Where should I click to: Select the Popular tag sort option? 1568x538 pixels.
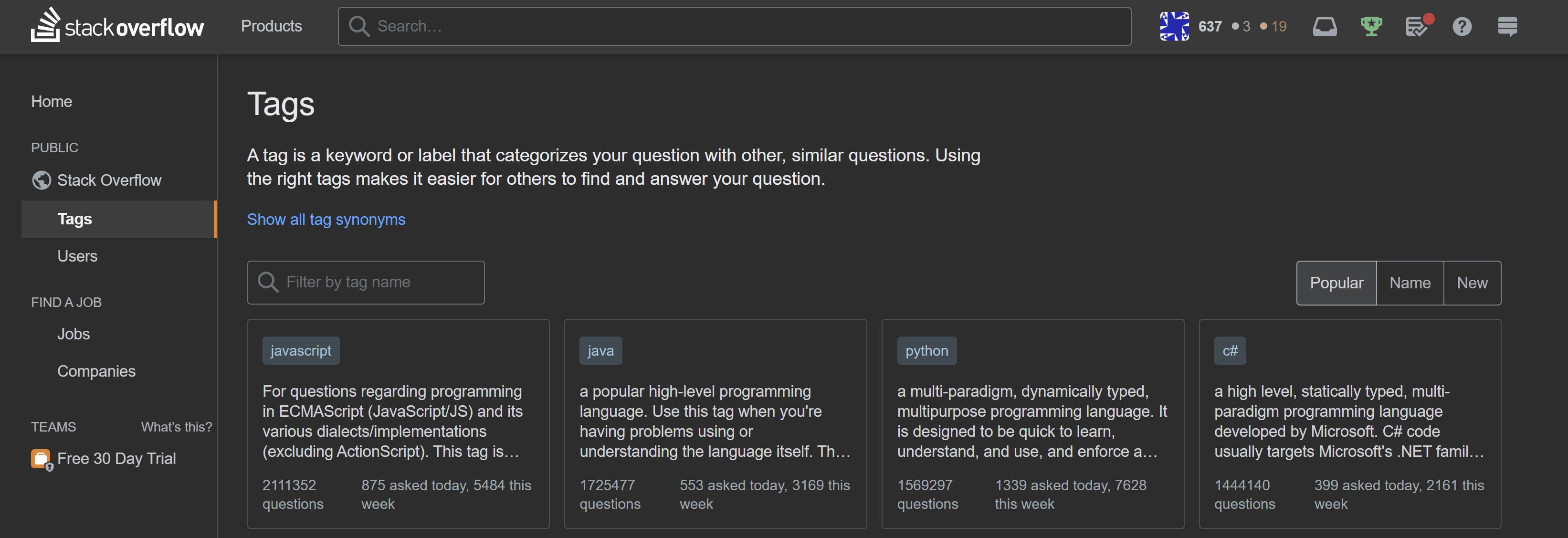1336,283
